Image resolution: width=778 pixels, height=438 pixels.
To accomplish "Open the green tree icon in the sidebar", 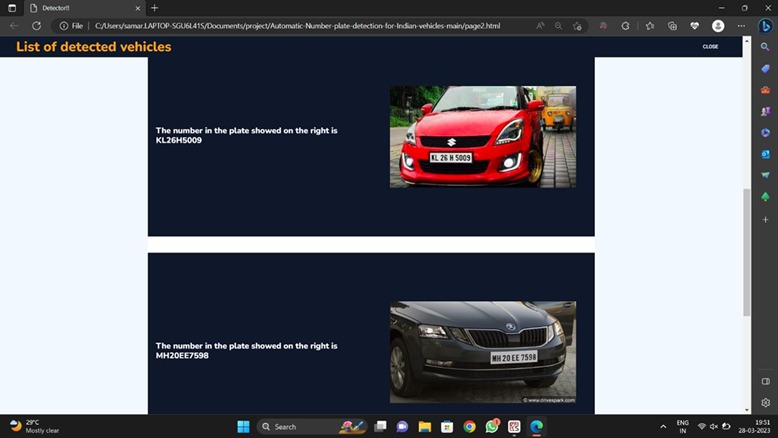I will pos(765,197).
